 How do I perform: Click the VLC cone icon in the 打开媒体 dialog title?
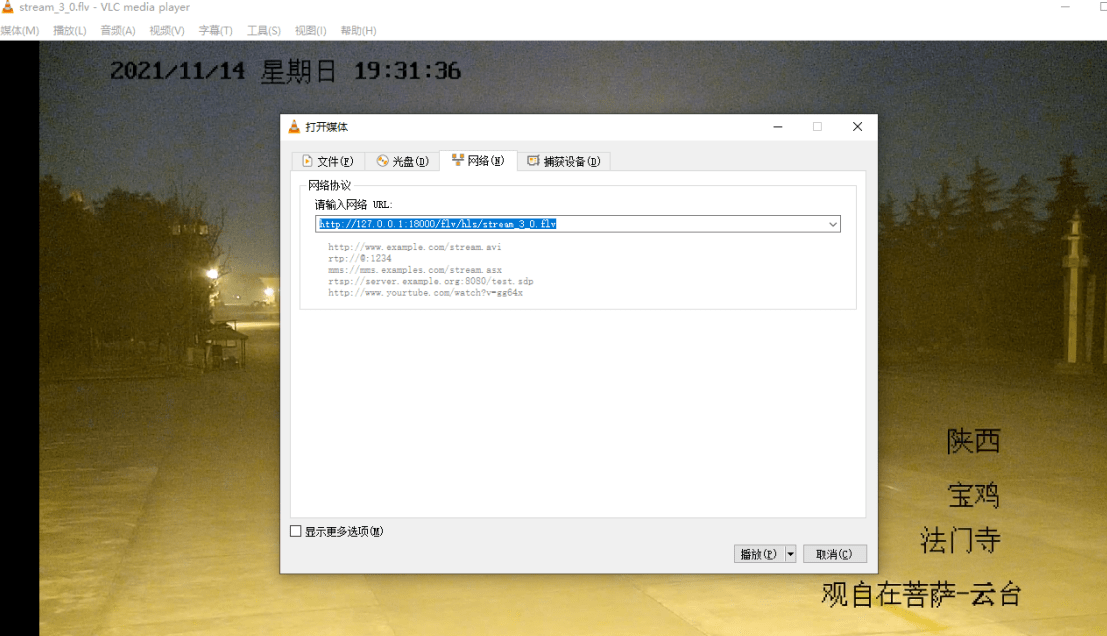[294, 127]
